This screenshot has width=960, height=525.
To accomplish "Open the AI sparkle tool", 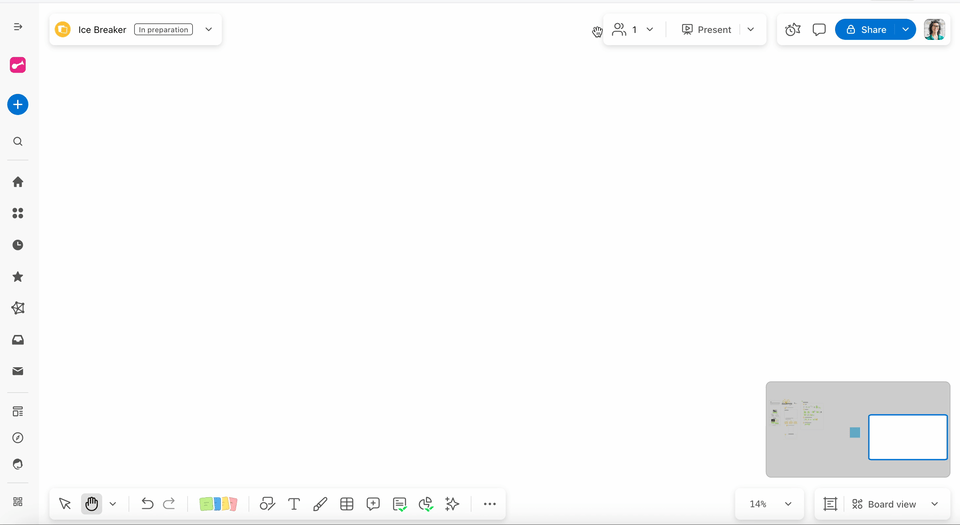I will tap(452, 504).
